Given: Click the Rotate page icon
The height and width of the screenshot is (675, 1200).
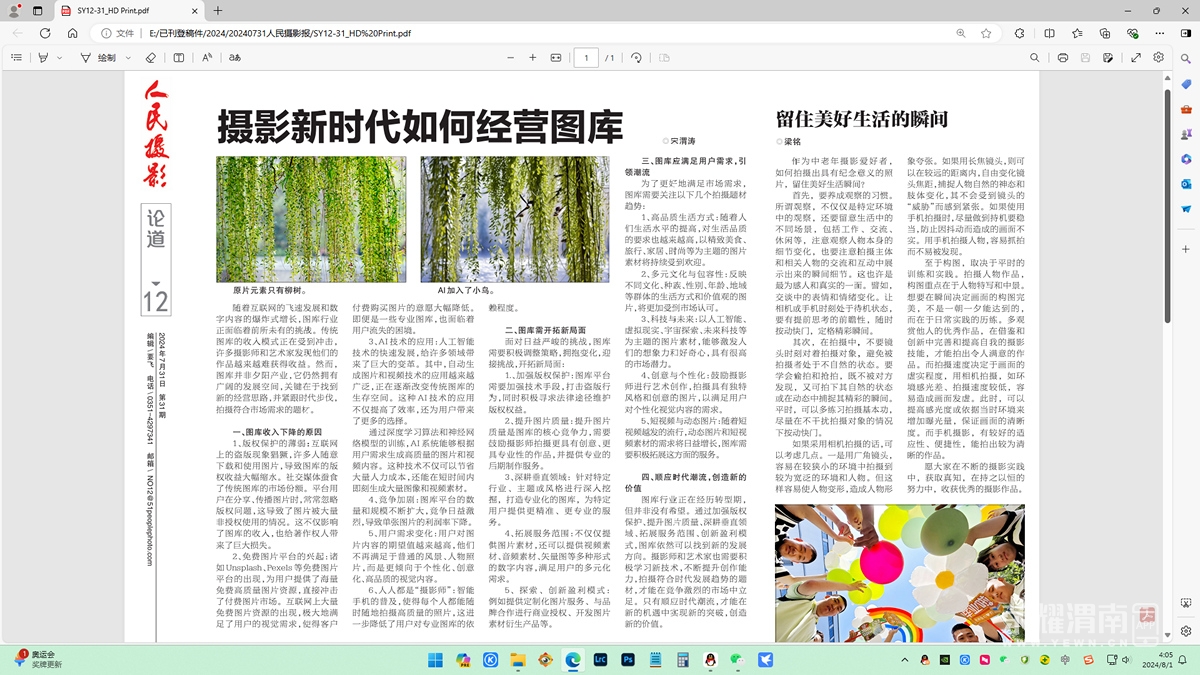Looking at the screenshot, I should pyautogui.click(x=636, y=58).
